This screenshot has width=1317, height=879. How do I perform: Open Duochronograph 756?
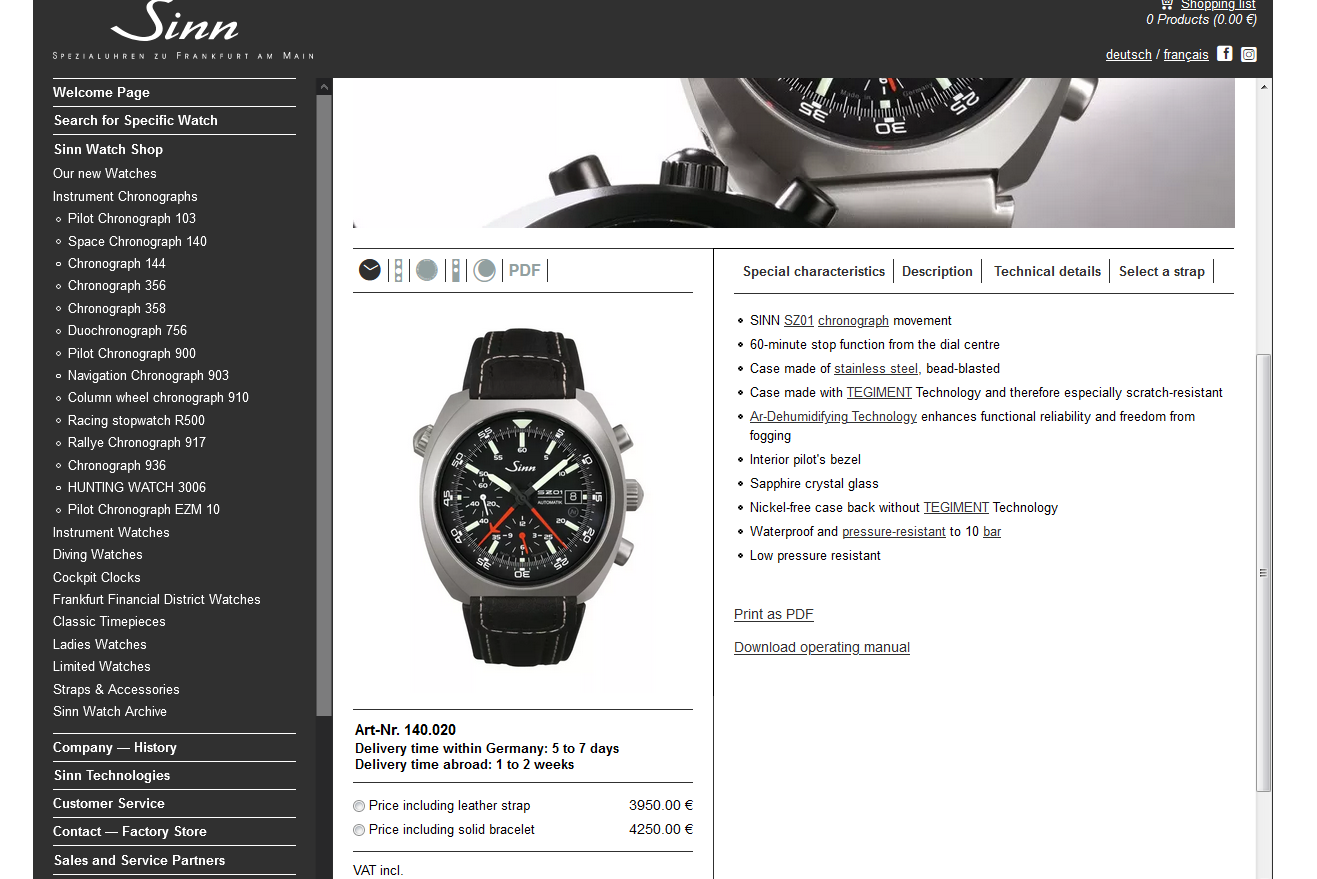coord(127,330)
